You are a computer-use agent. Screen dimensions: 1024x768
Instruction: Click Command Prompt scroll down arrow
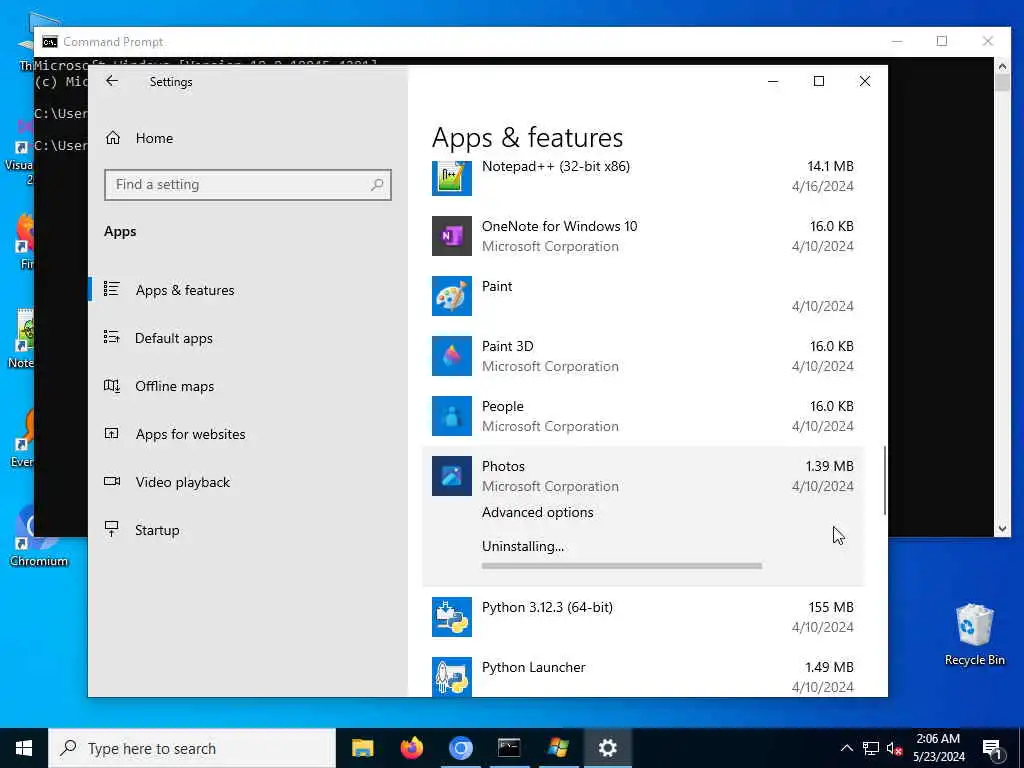point(1002,529)
